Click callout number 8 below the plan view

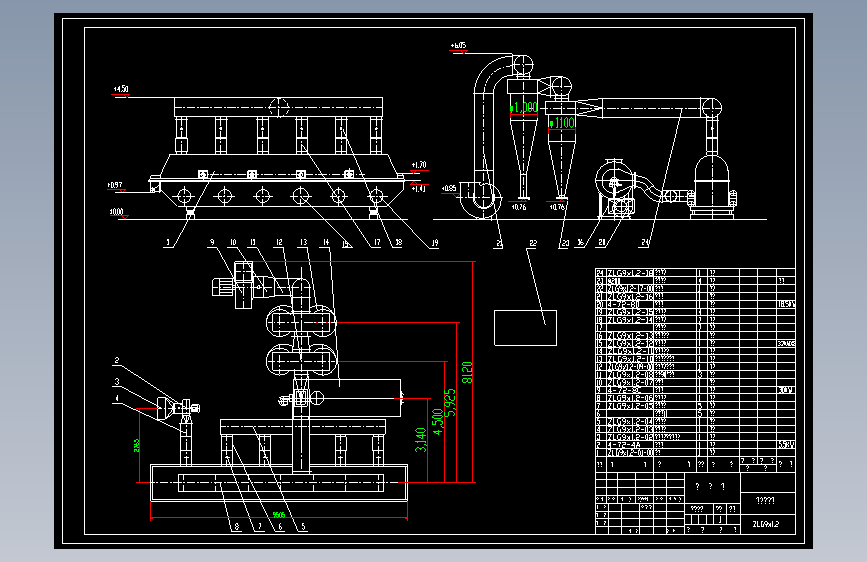pyautogui.click(x=237, y=527)
